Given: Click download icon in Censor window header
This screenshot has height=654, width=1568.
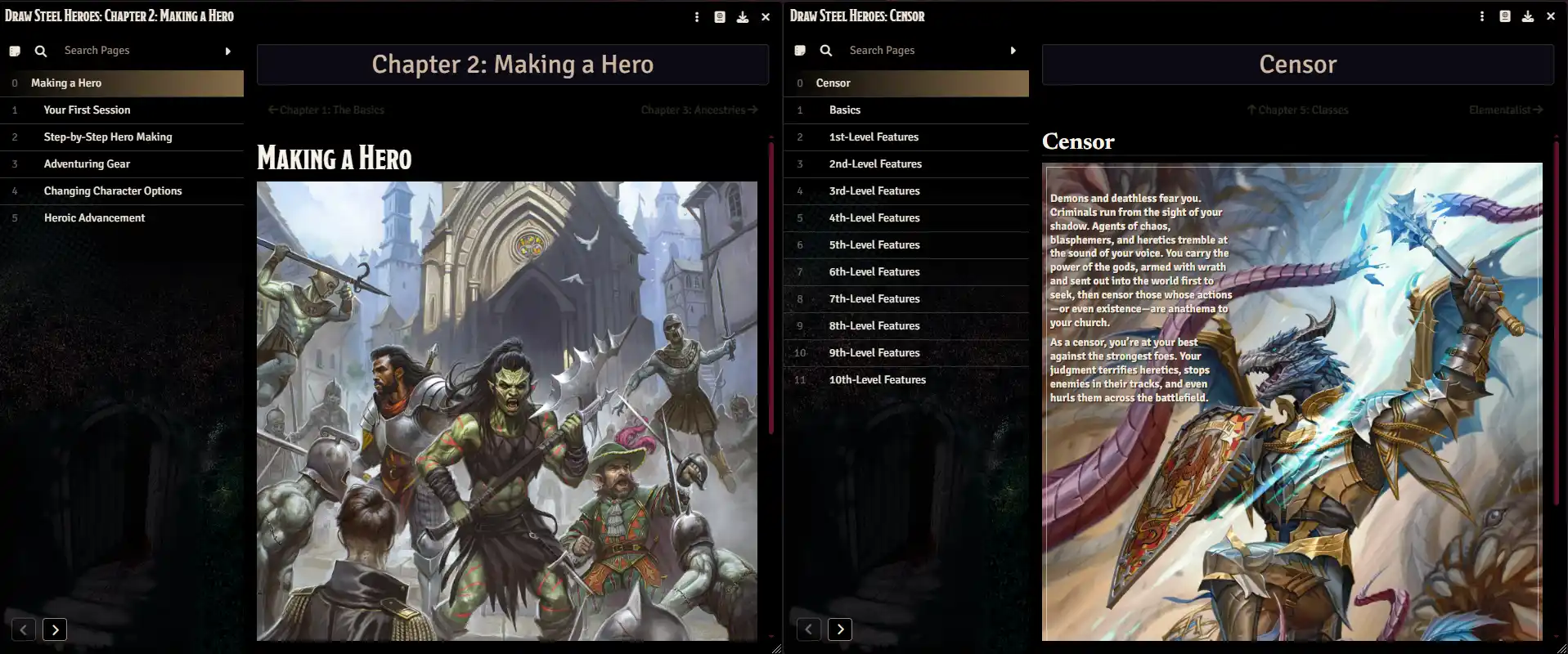Looking at the screenshot, I should tap(1528, 16).
